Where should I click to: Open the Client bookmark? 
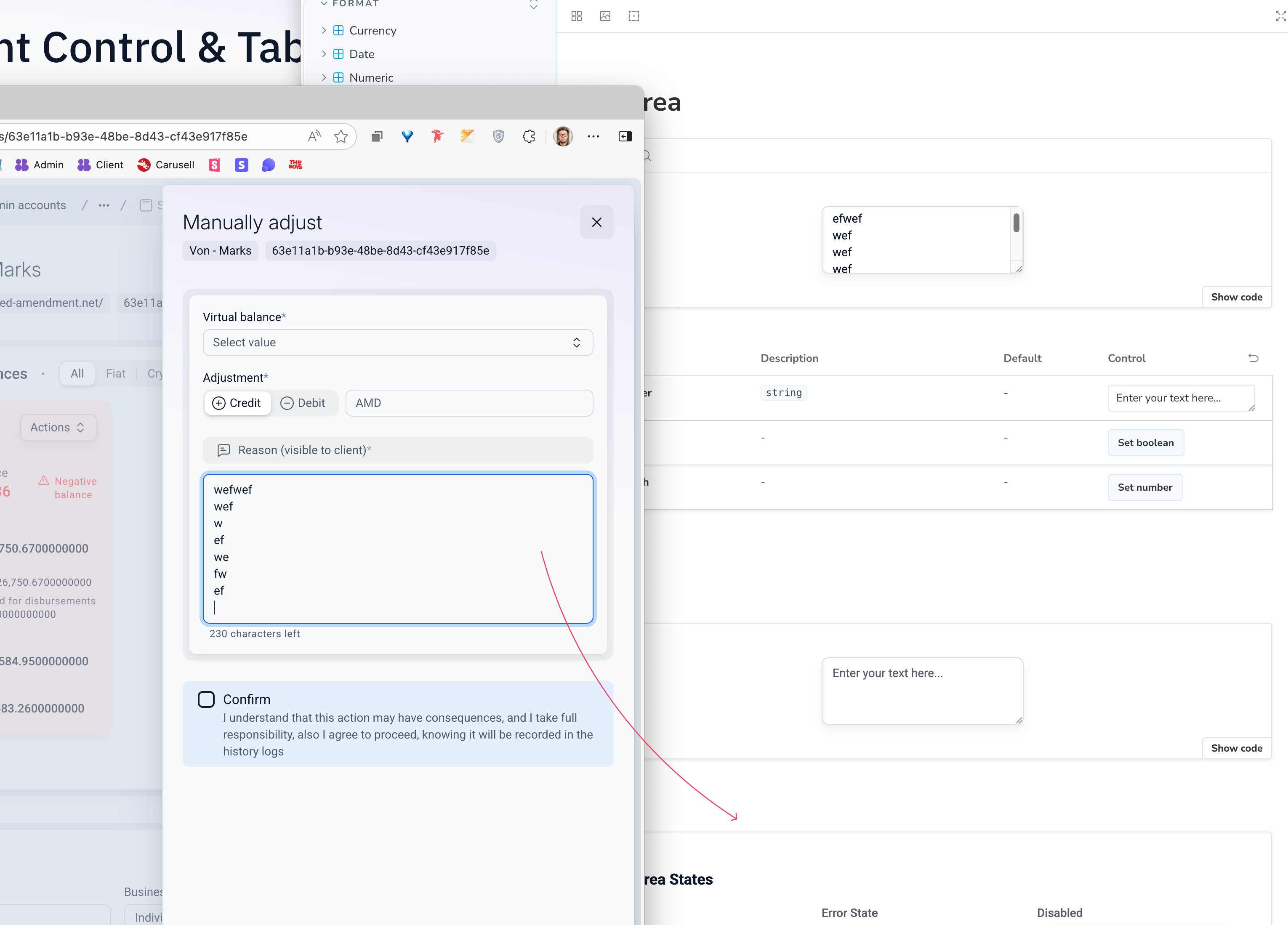(101, 165)
